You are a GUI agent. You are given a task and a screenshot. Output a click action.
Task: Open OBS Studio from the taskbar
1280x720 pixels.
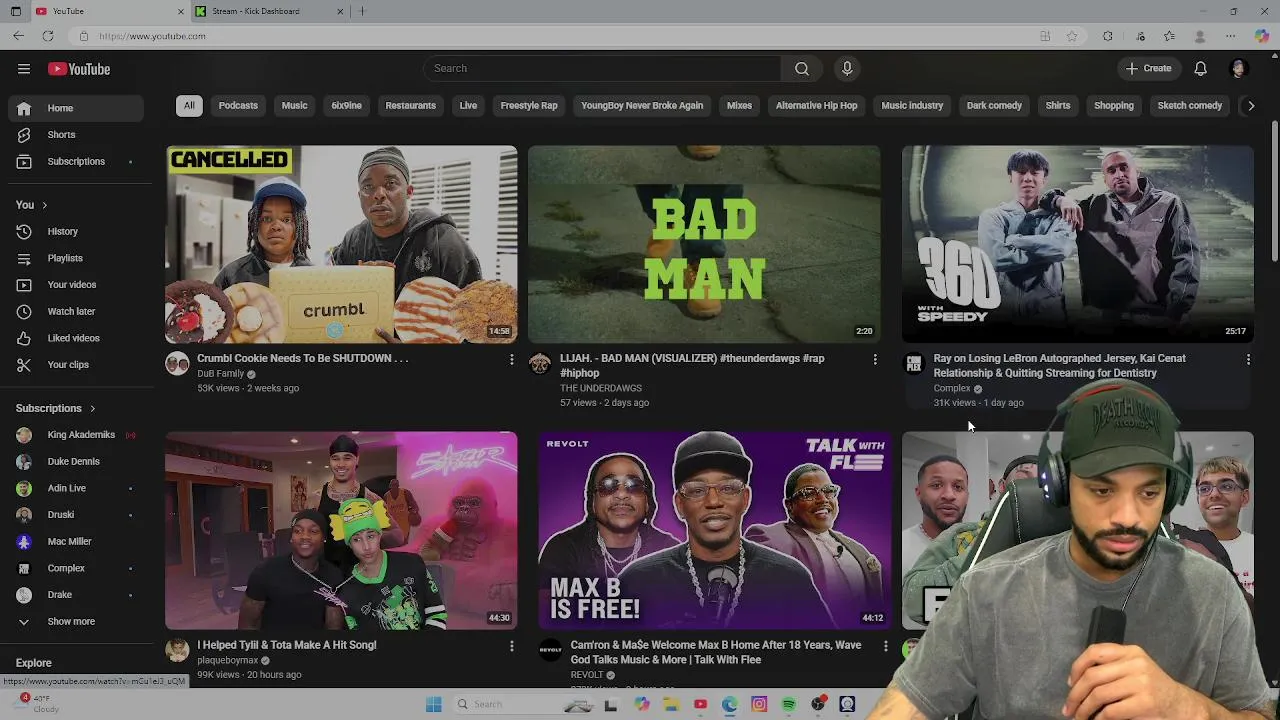pyautogui.click(x=818, y=704)
